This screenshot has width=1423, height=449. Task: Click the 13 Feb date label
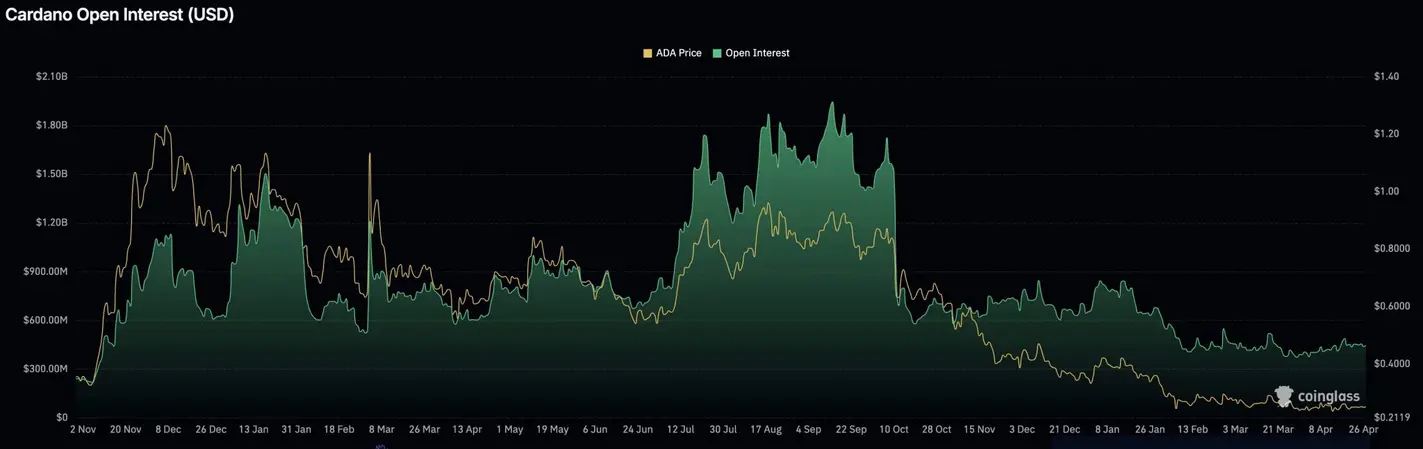[1192, 430]
